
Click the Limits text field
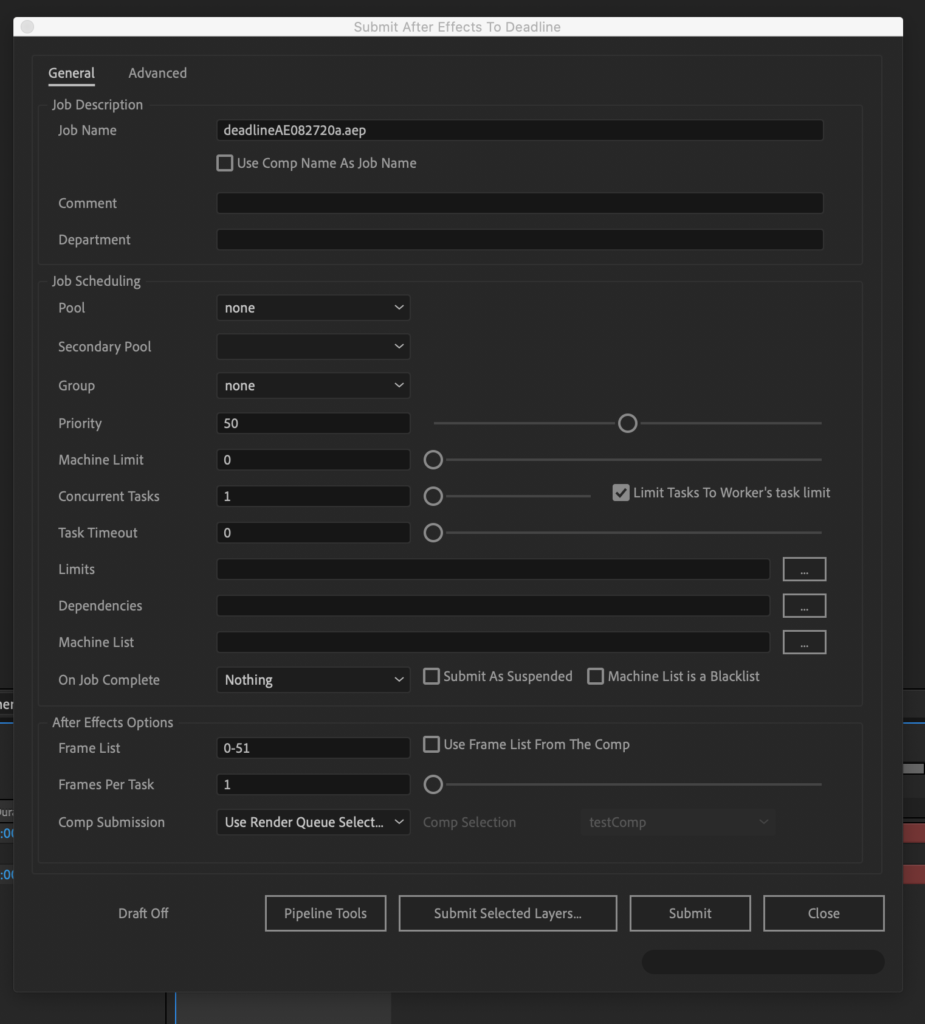tap(493, 569)
